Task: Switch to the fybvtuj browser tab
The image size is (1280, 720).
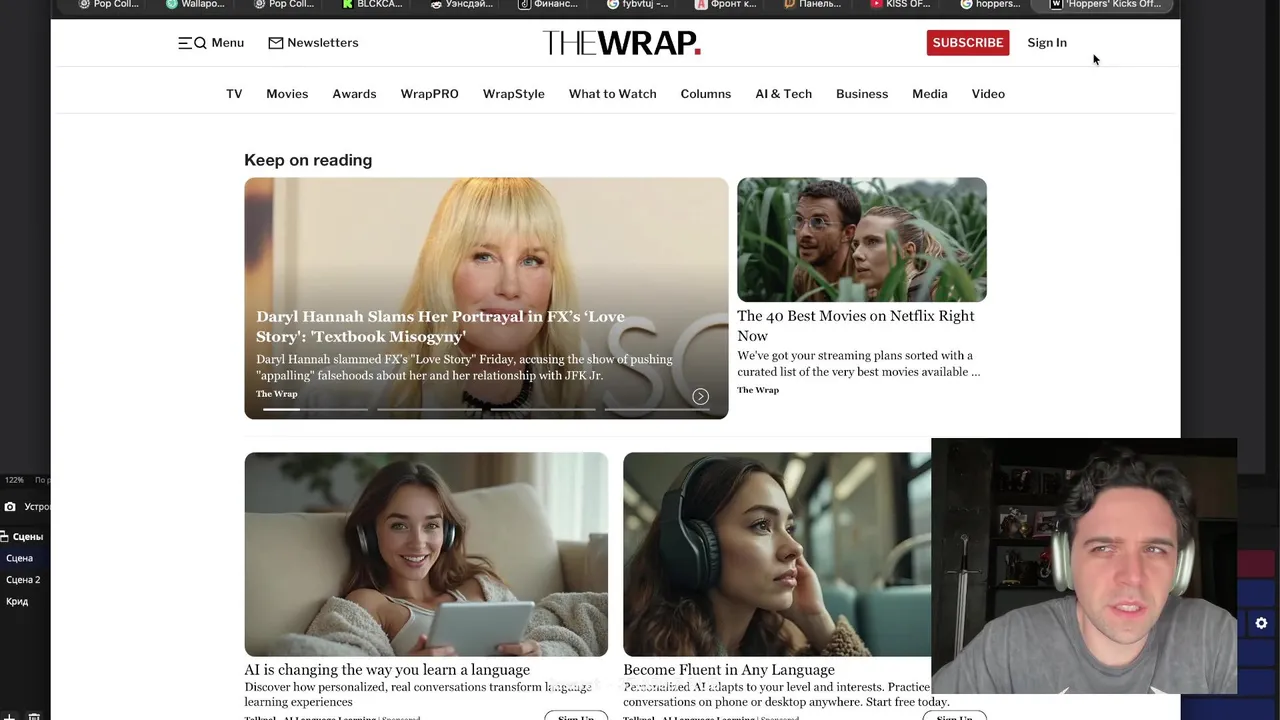Action: 637,4
